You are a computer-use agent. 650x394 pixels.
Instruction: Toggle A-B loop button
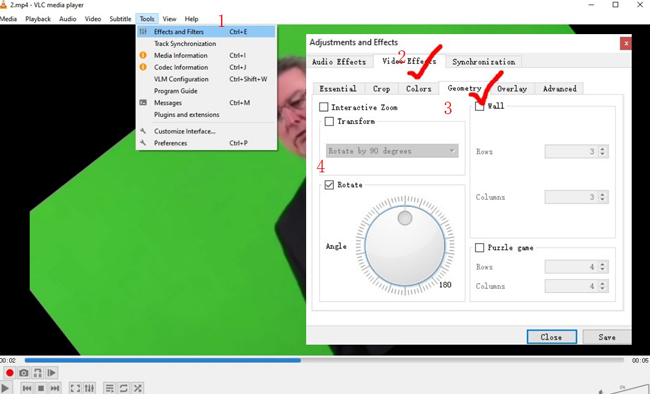(x=38, y=373)
